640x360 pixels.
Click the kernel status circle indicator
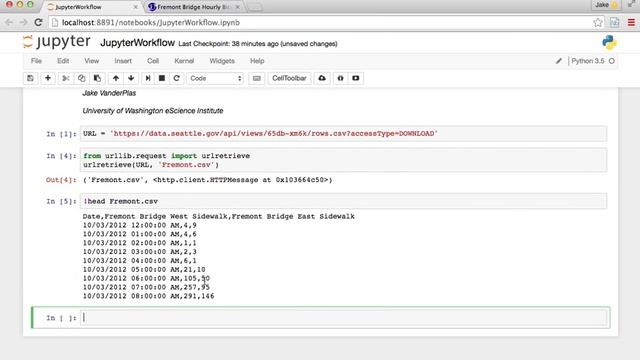(611, 61)
